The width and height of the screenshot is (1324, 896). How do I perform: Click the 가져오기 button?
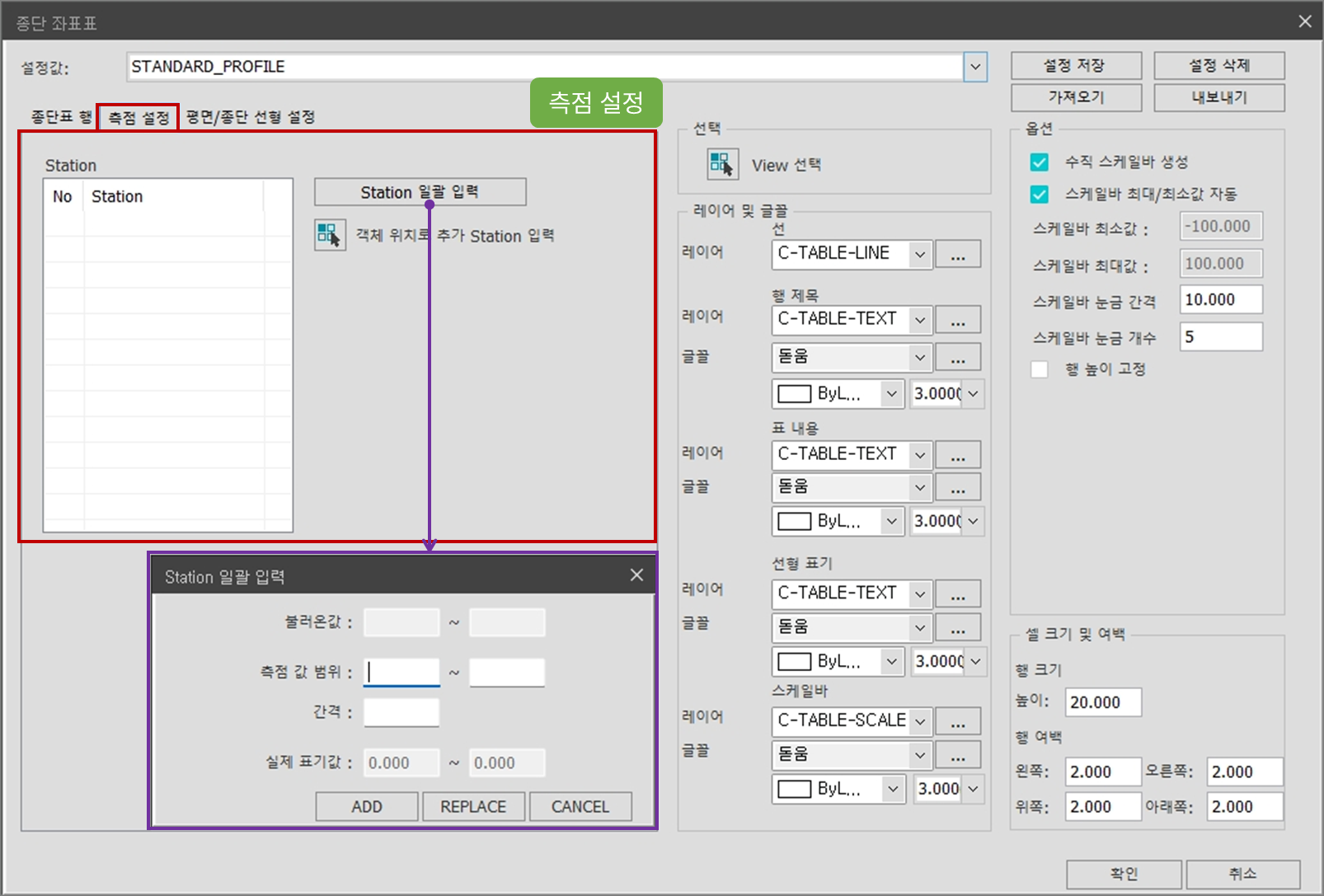(1076, 97)
